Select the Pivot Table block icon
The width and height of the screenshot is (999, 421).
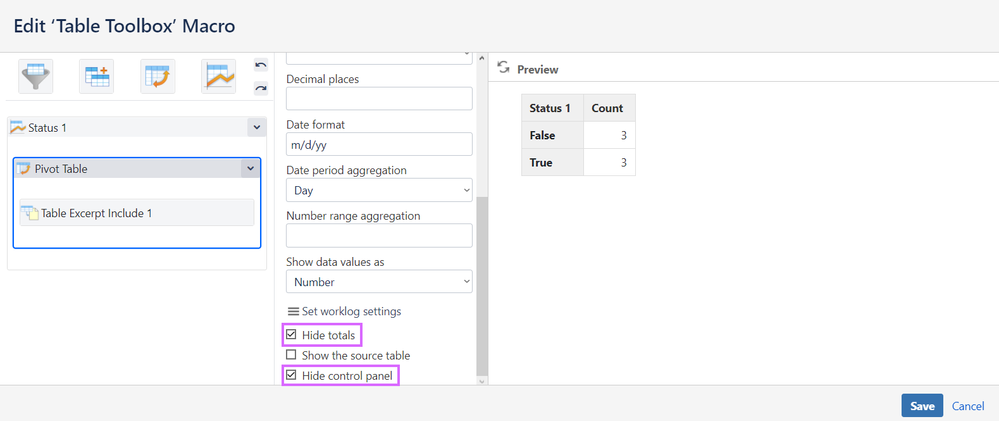[24, 169]
